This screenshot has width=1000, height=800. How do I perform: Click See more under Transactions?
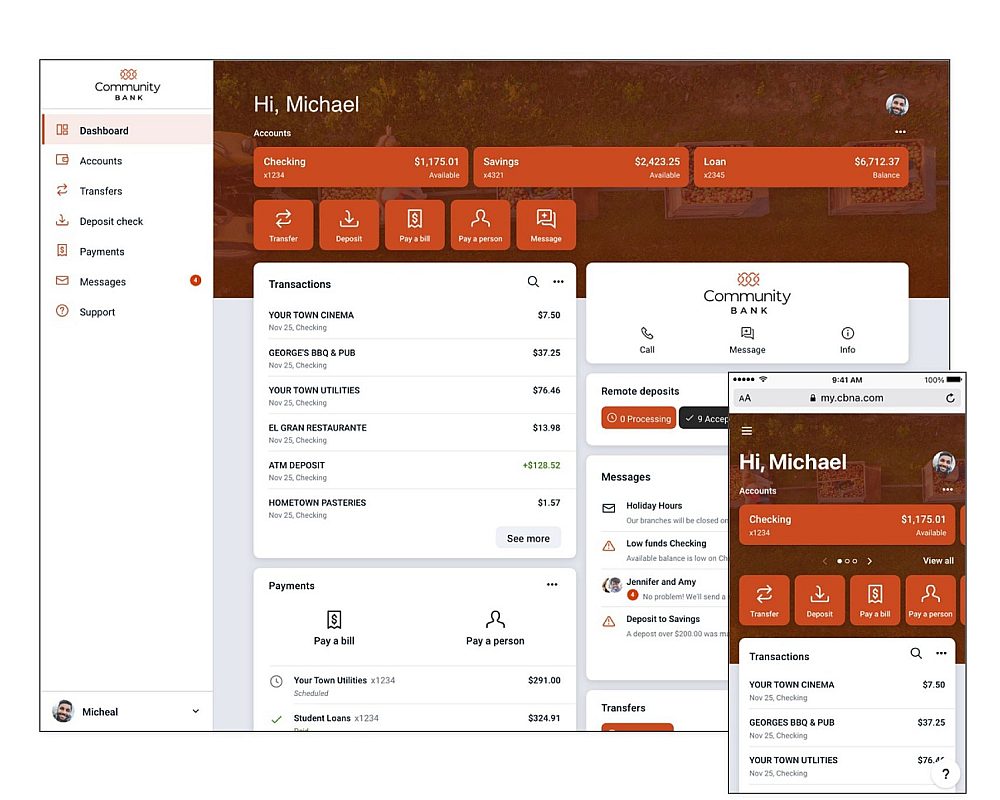tap(528, 538)
